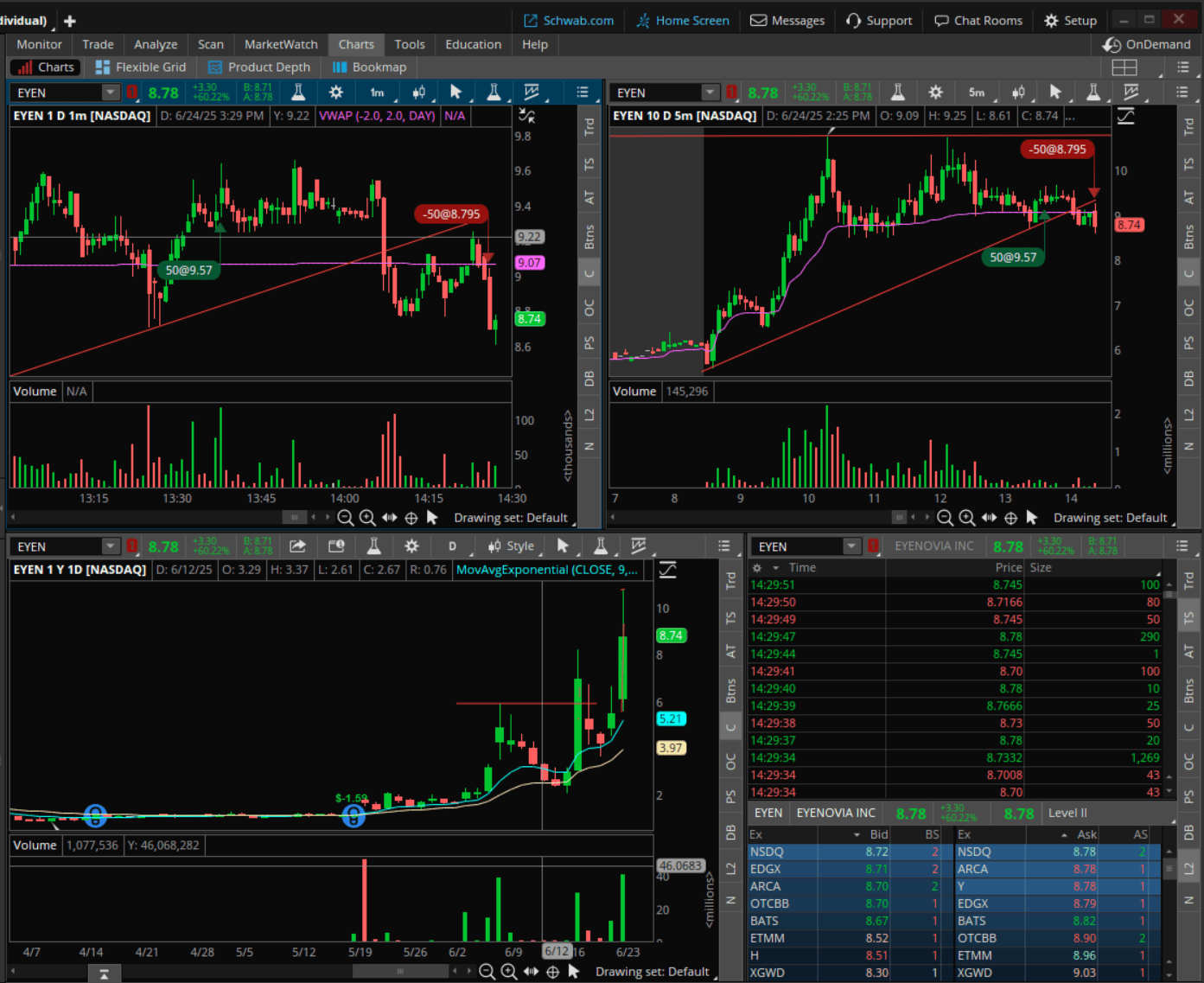Screen dimensions: 1204x983
Task: Open the Support button
Action: coord(879,21)
